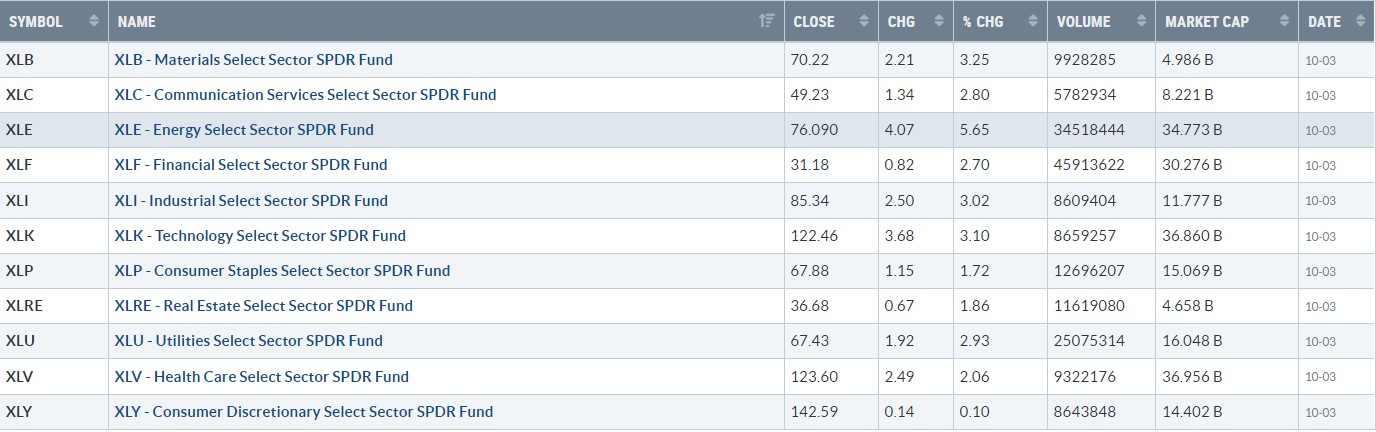Open XLY Consumer Discretionary fund link
This screenshot has height=432, width=1376.
(x=304, y=411)
